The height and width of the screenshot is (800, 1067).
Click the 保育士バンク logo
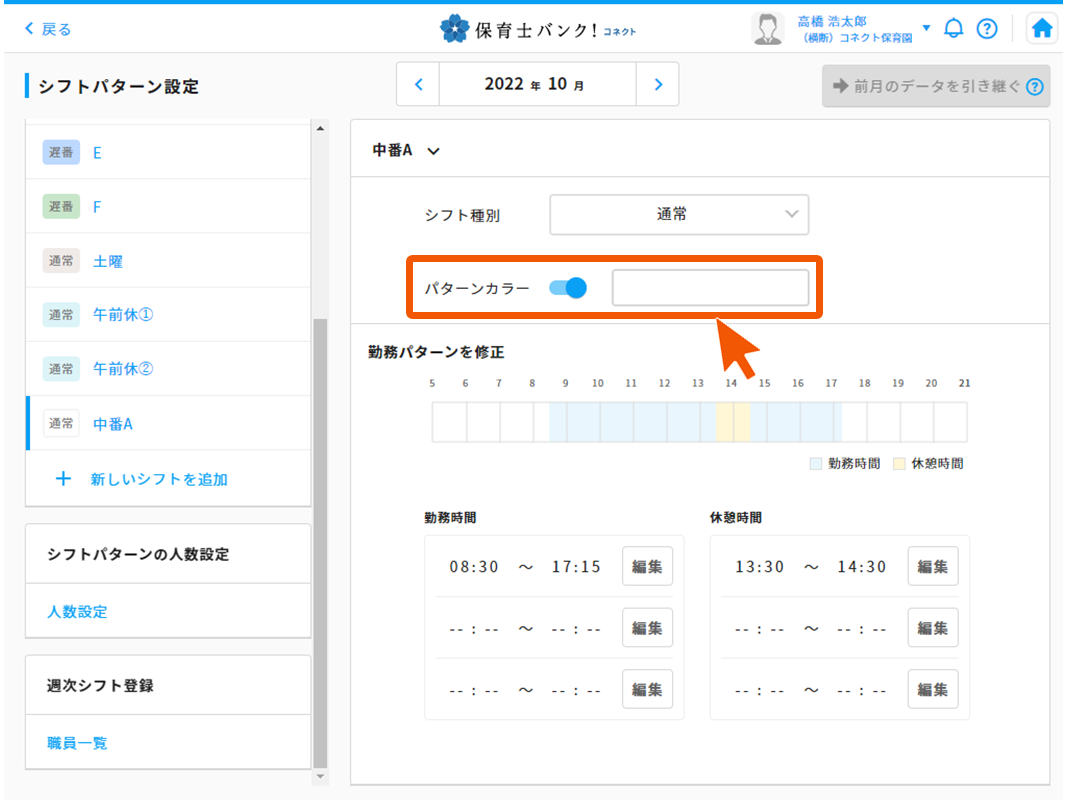[x=538, y=29]
